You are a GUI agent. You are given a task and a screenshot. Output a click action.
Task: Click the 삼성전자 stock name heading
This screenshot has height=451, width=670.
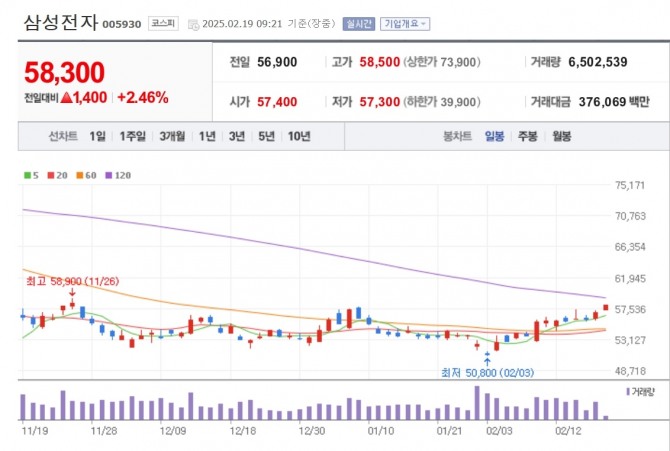(61, 23)
